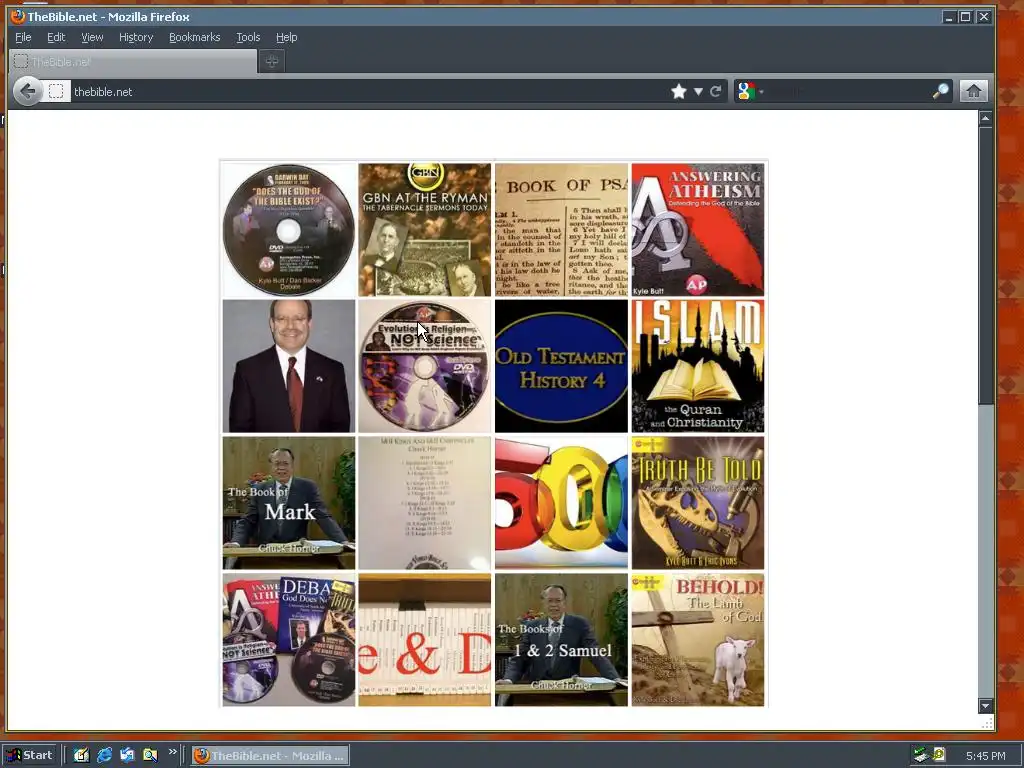Viewport: 1024px width, 768px height.
Task: Open The Book of Mark thumbnail
Action: point(289,503)
